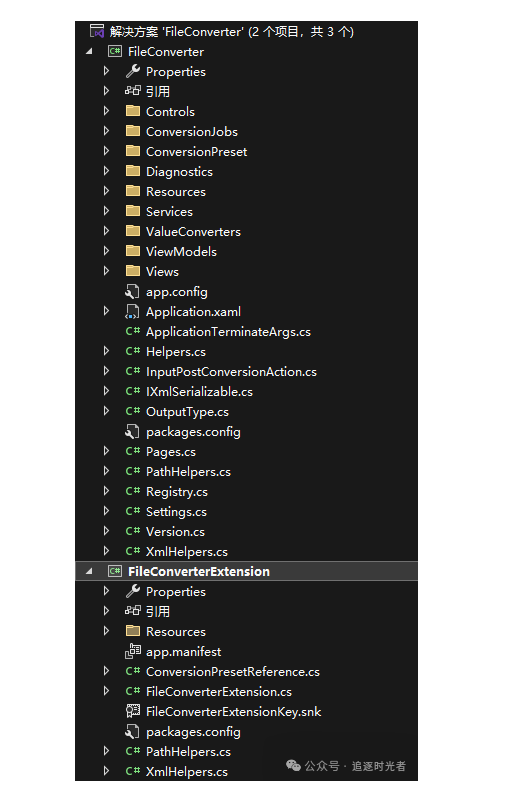This screenshot has height=790, width=516.
Task: Select ViewModels in the tree
Action: click(181, 251)
